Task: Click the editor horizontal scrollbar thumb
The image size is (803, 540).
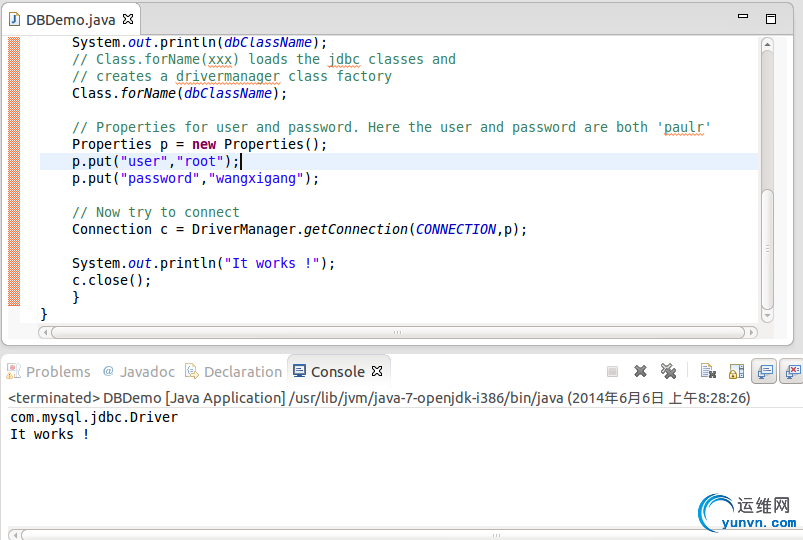Action: click(398, 333)
